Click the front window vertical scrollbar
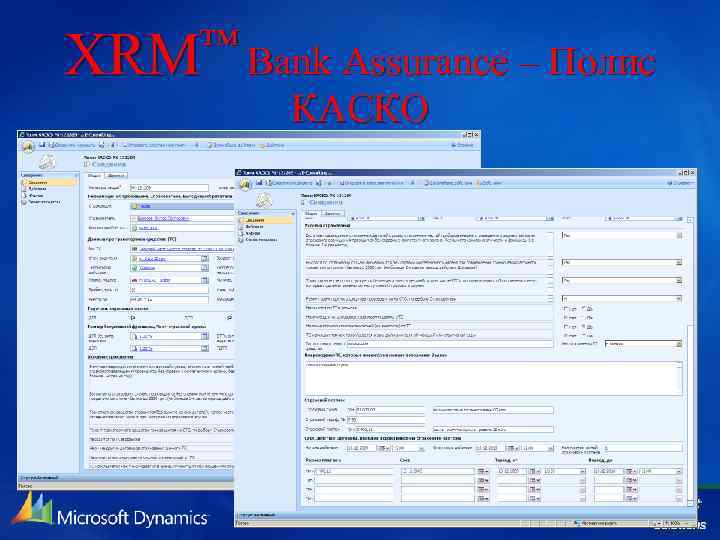 point(690,361)
